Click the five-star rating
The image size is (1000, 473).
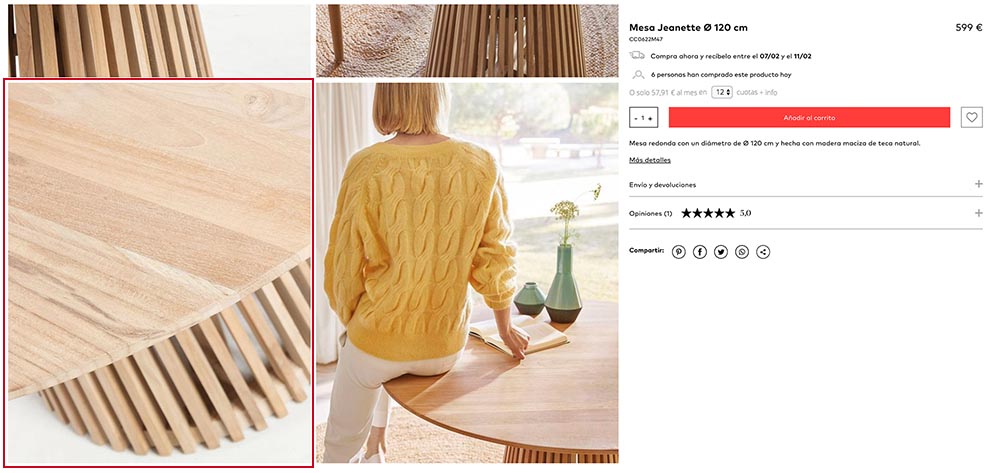click(x=708, y=213)
